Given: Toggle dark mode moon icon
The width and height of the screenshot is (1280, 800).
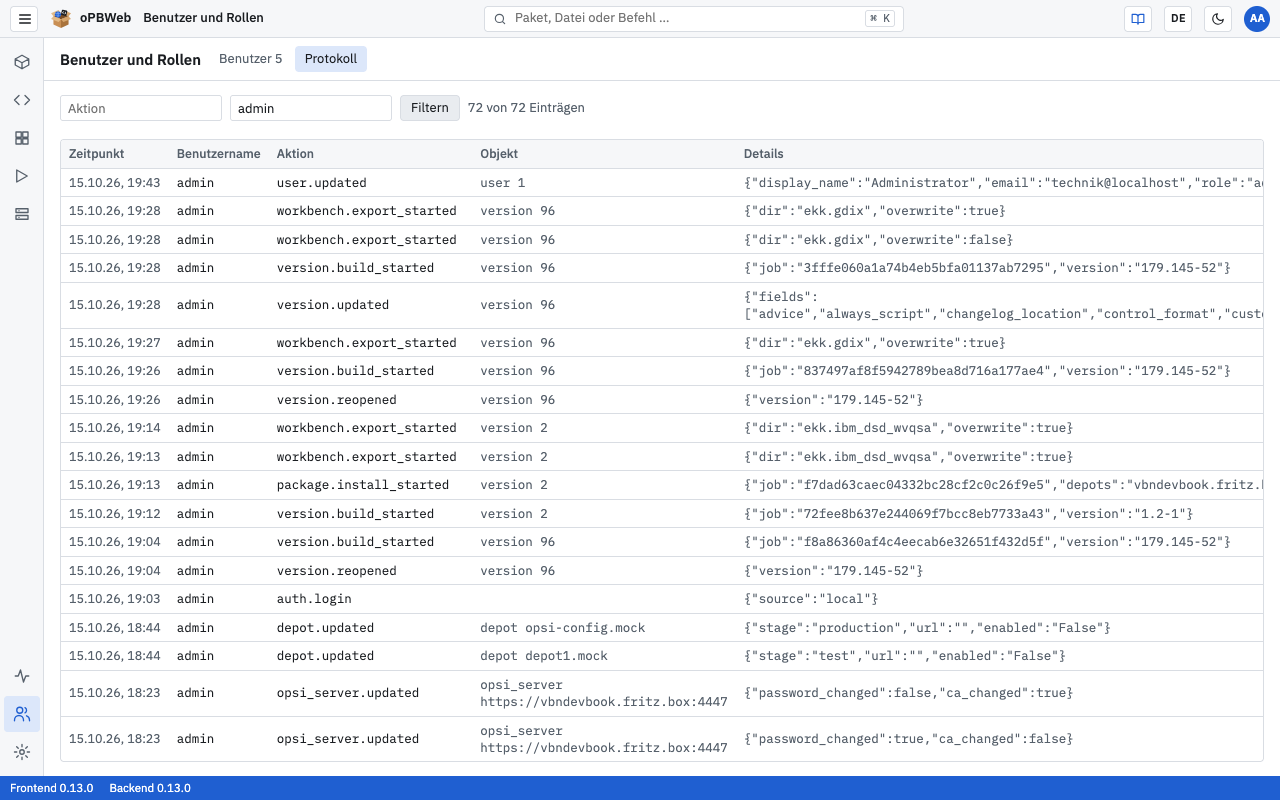Looking at the screenshot, I should [1218, 18].
